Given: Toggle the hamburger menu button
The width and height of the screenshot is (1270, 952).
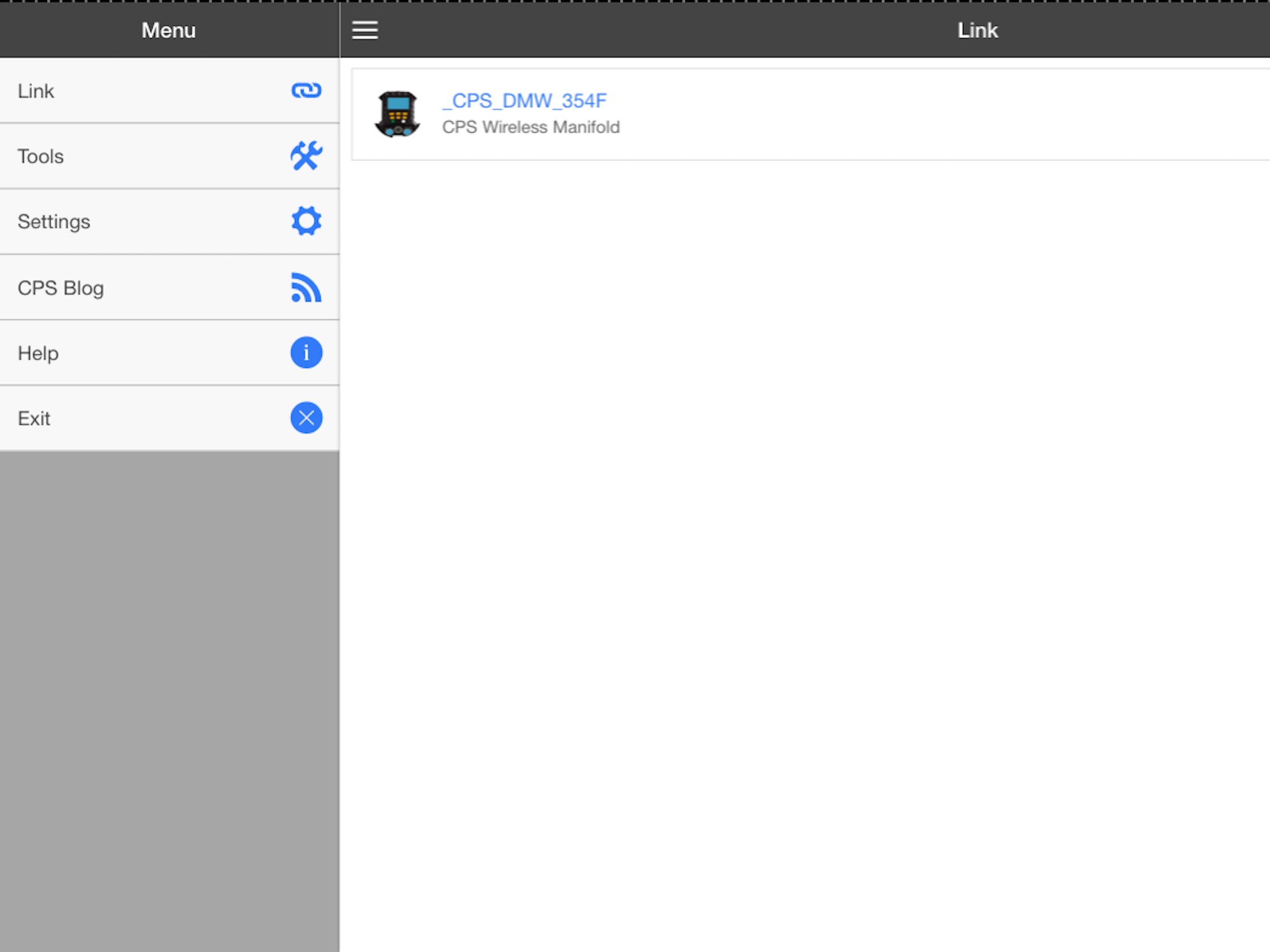Looking at the screenshot, I should click(365, 30).
